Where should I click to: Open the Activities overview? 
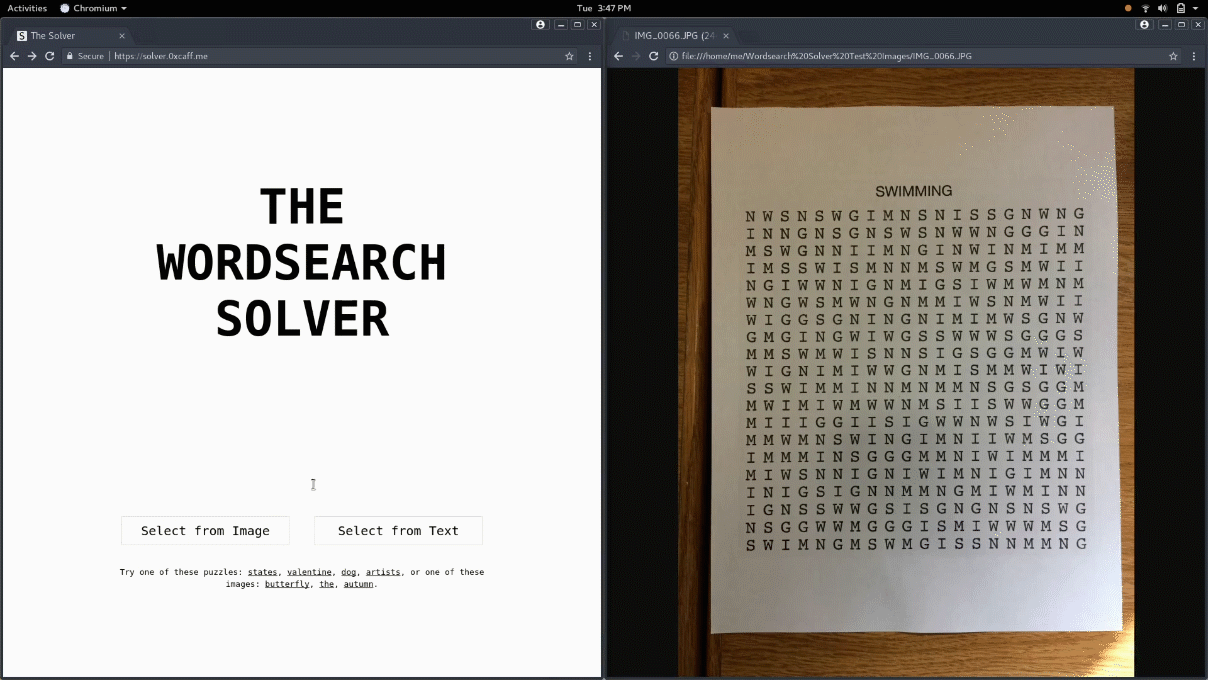pyautogui.click(x=27, y=8)
